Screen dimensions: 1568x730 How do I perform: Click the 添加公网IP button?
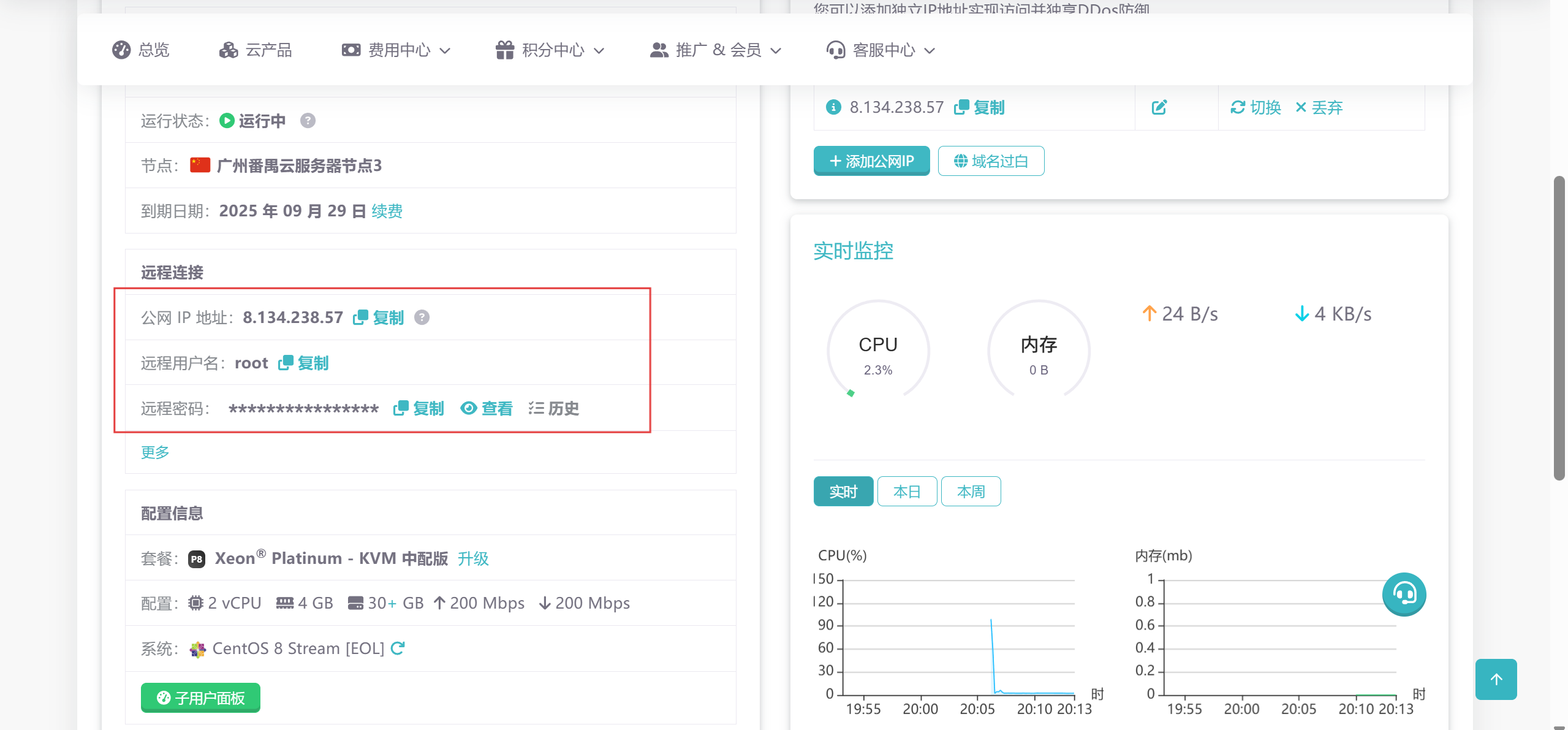(x=871, y=161)
